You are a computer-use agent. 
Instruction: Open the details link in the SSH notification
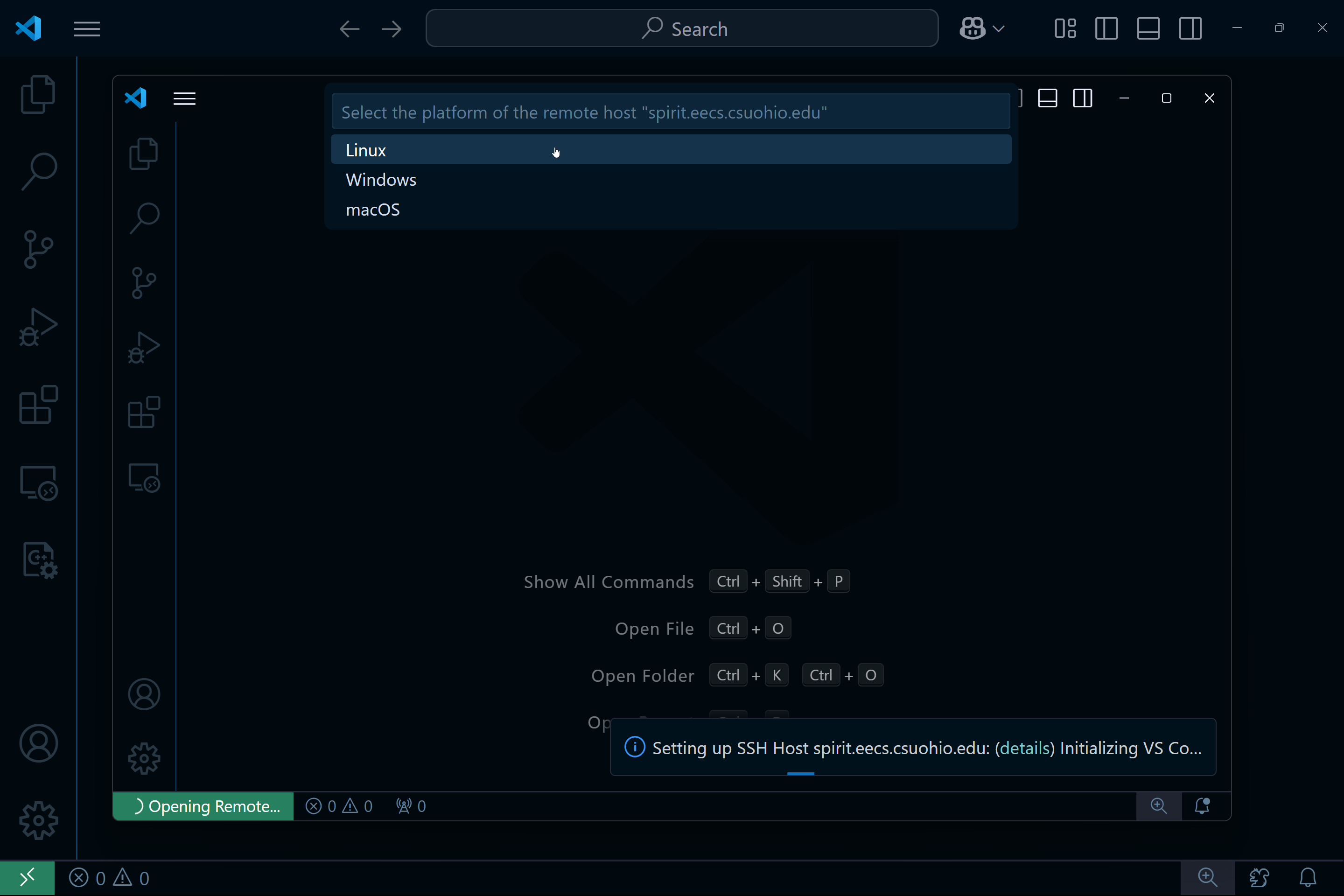coord(1025,748)
